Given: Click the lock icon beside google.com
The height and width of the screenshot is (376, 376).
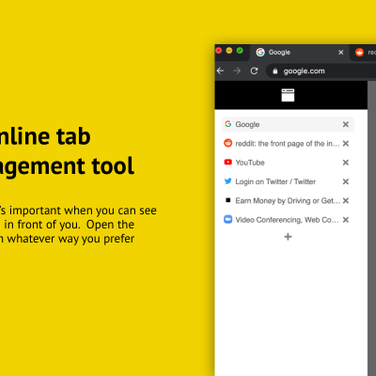Looking at the screenshot, I should click(x=275, y=71).
